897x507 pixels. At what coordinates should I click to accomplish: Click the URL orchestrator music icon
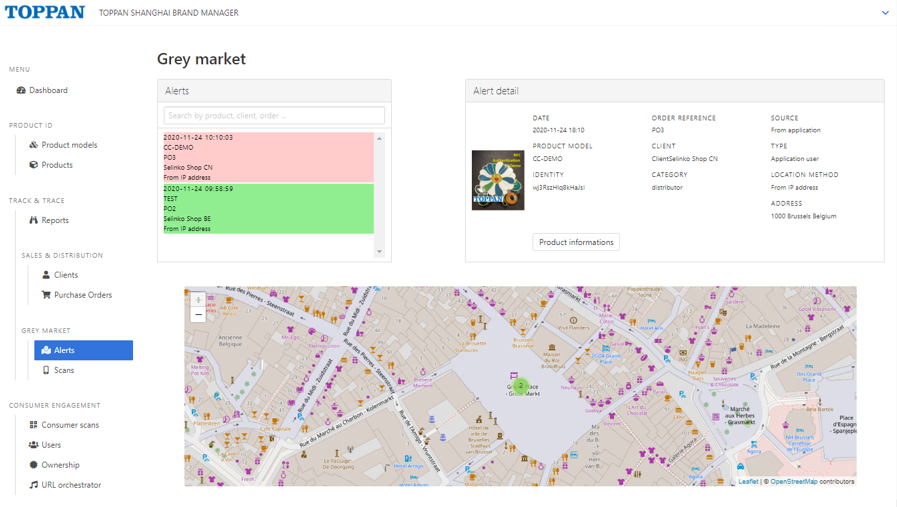point(33,485)
